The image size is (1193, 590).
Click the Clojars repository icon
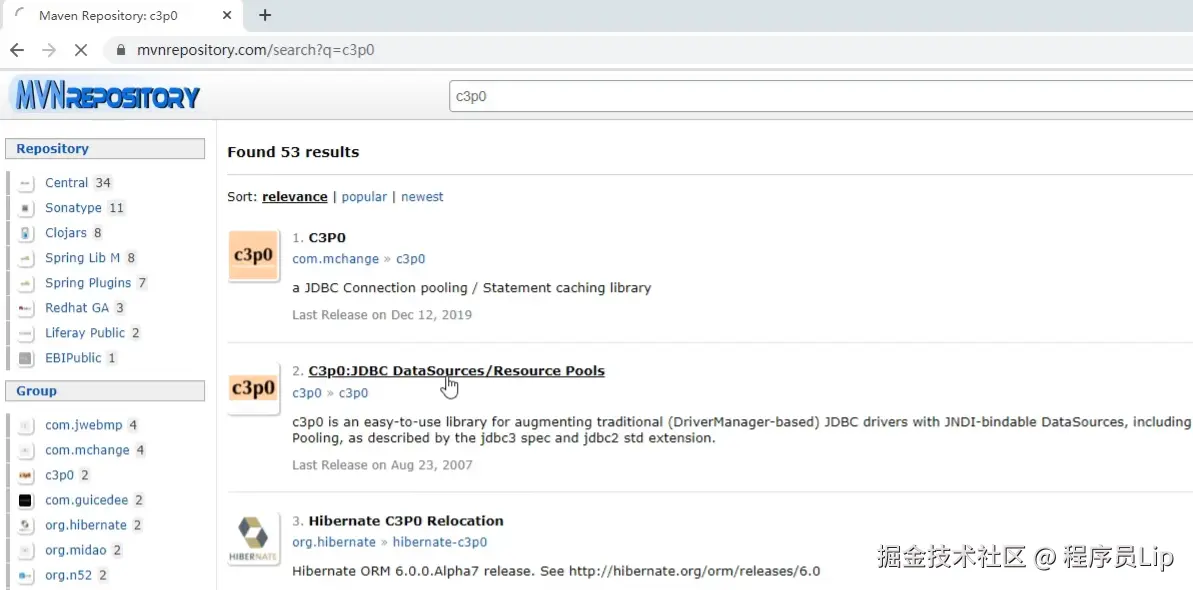(x=26, y=233)
